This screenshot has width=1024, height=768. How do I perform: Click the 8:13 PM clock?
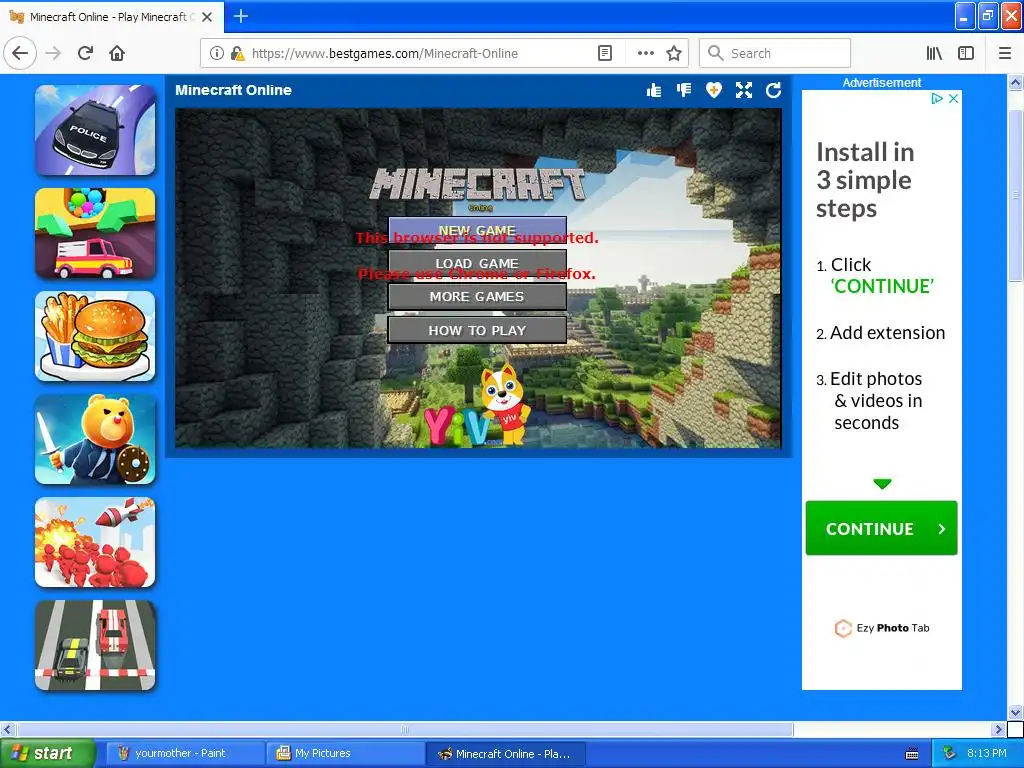coord(986,753)
